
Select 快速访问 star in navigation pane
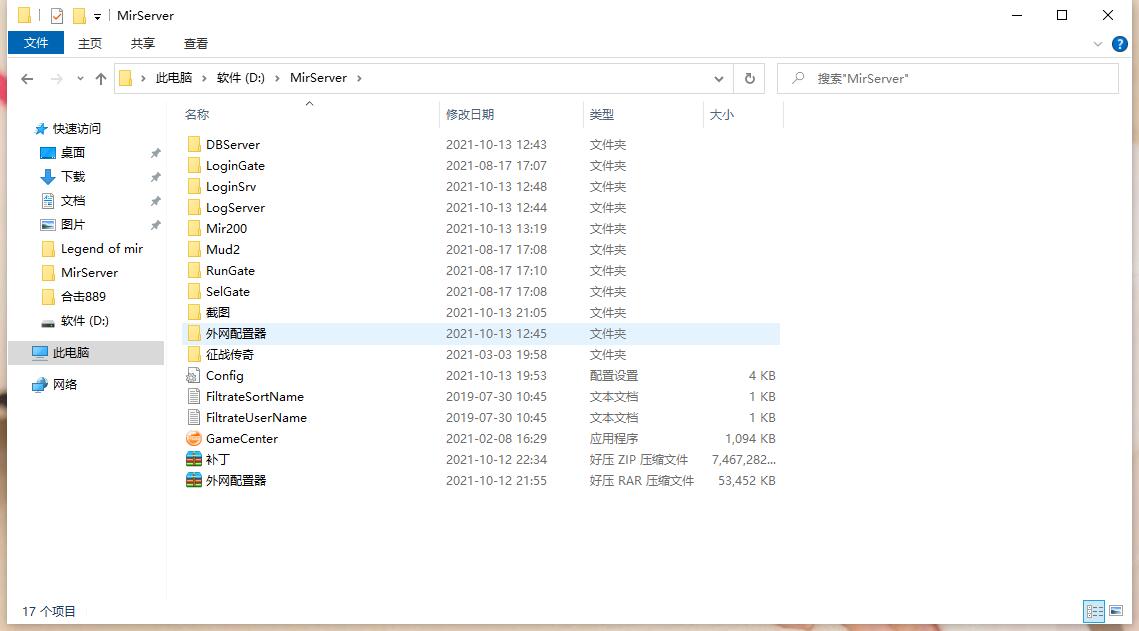click(41, 129)
